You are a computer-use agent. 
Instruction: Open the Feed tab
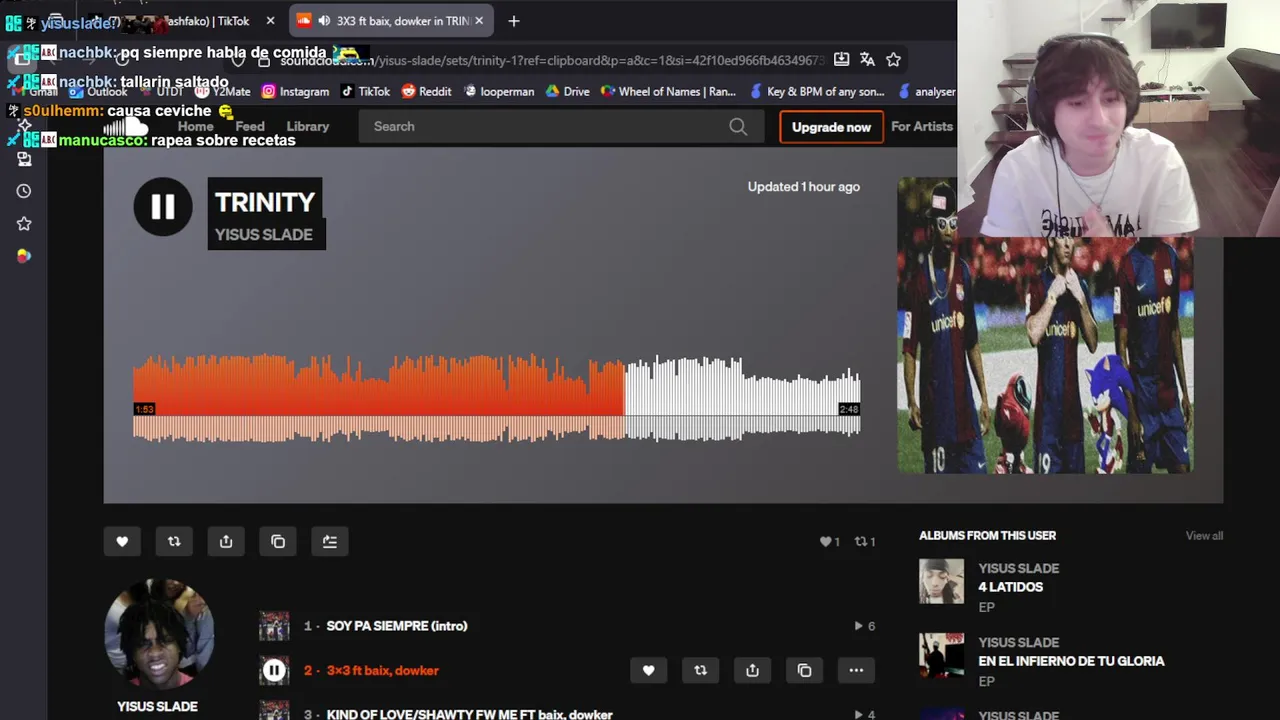tap(250, 126)
